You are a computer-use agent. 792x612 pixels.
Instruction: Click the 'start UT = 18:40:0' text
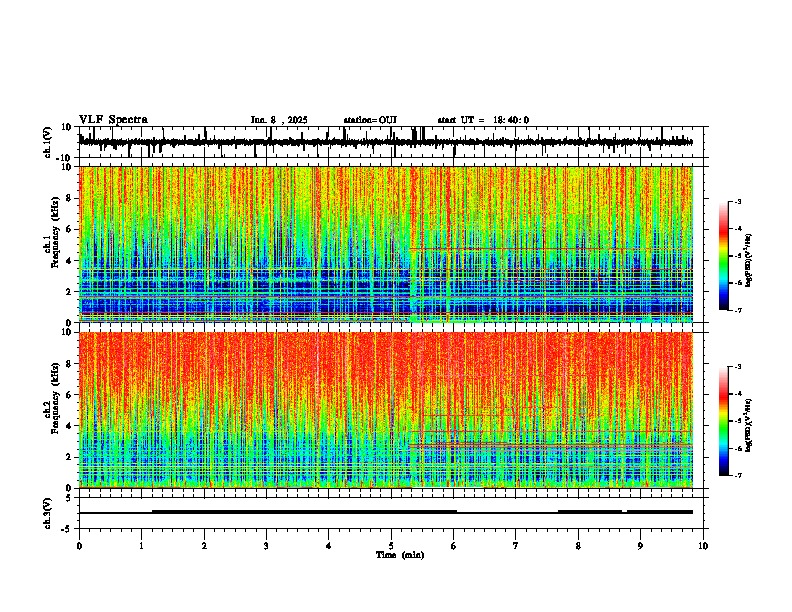[x=483, y=120]
